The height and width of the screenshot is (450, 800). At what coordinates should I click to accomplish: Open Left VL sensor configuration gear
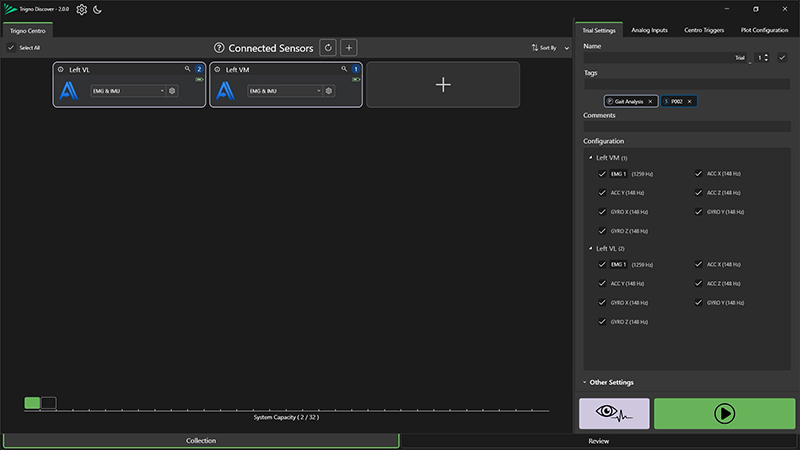click(172, 91)
